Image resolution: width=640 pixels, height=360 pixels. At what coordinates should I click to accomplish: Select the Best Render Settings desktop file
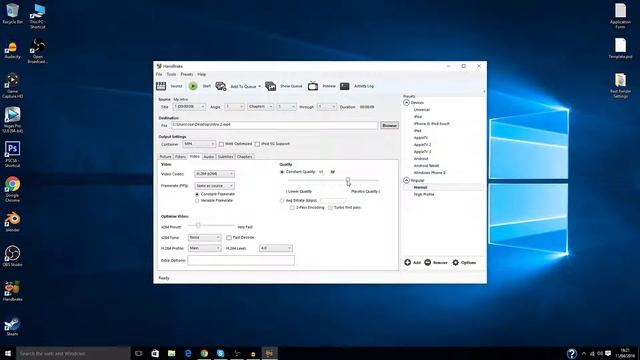620,85
